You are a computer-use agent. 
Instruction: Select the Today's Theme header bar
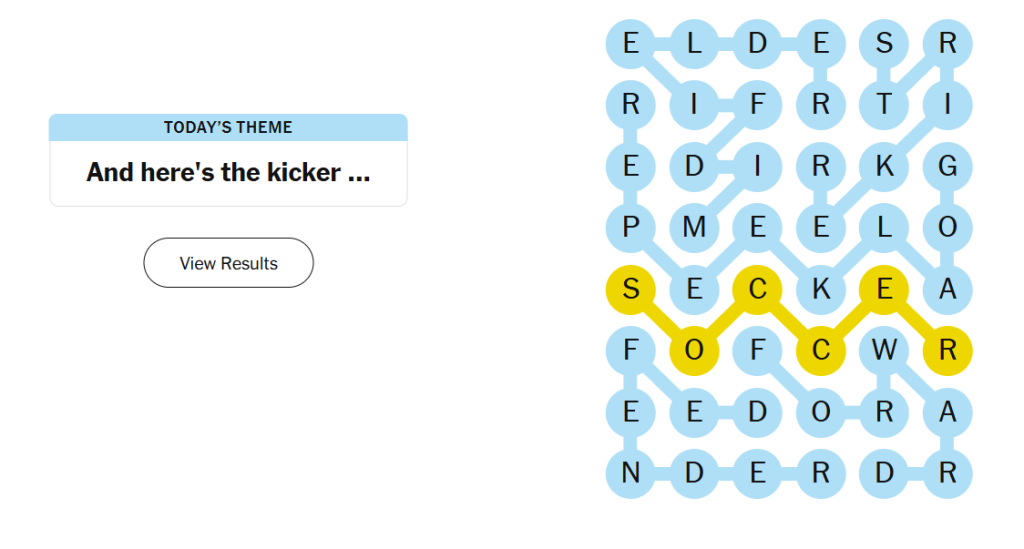(229, 127)
